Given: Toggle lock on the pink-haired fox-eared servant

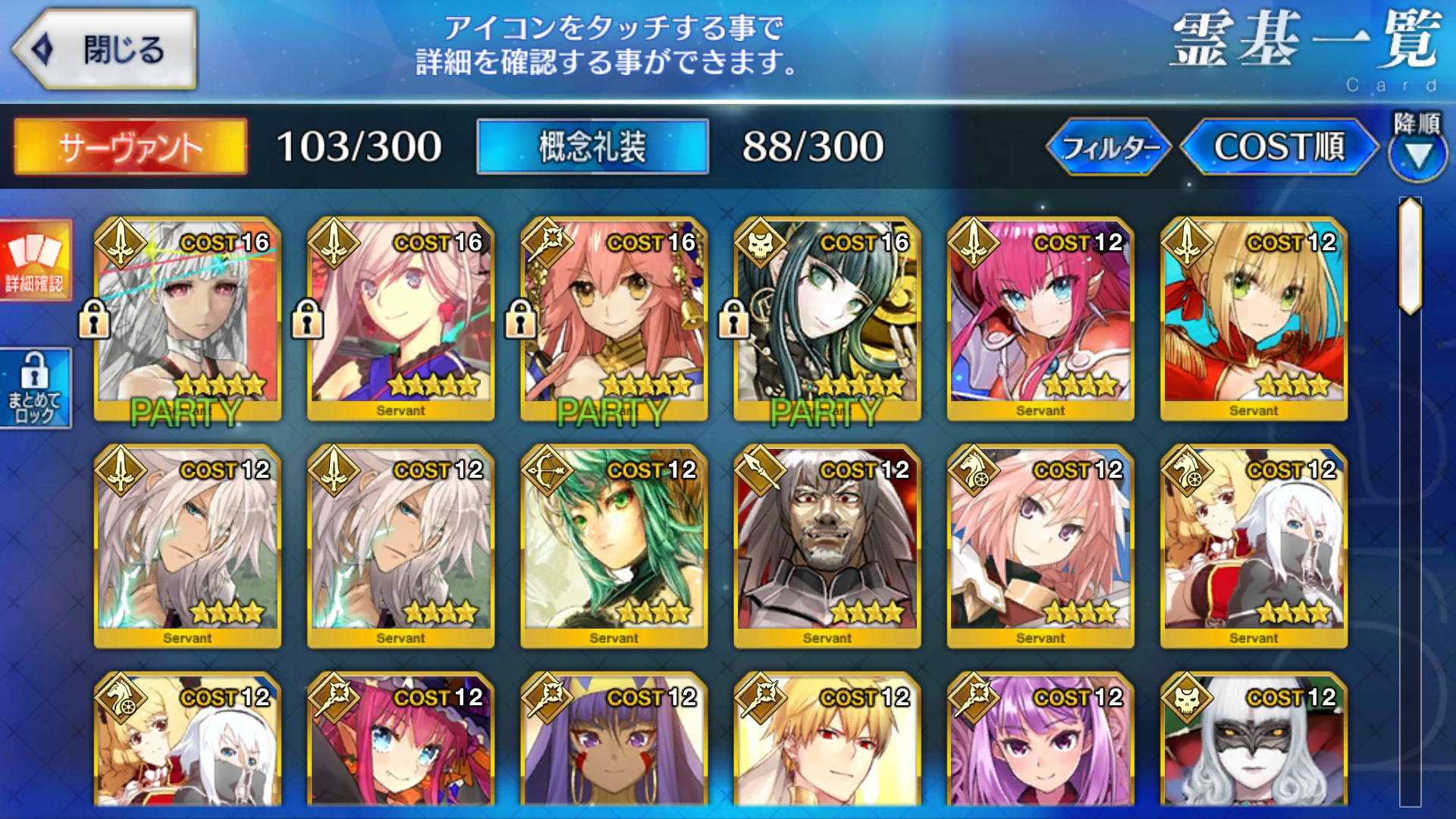Looking at the screenshot, I should [520, 318].
